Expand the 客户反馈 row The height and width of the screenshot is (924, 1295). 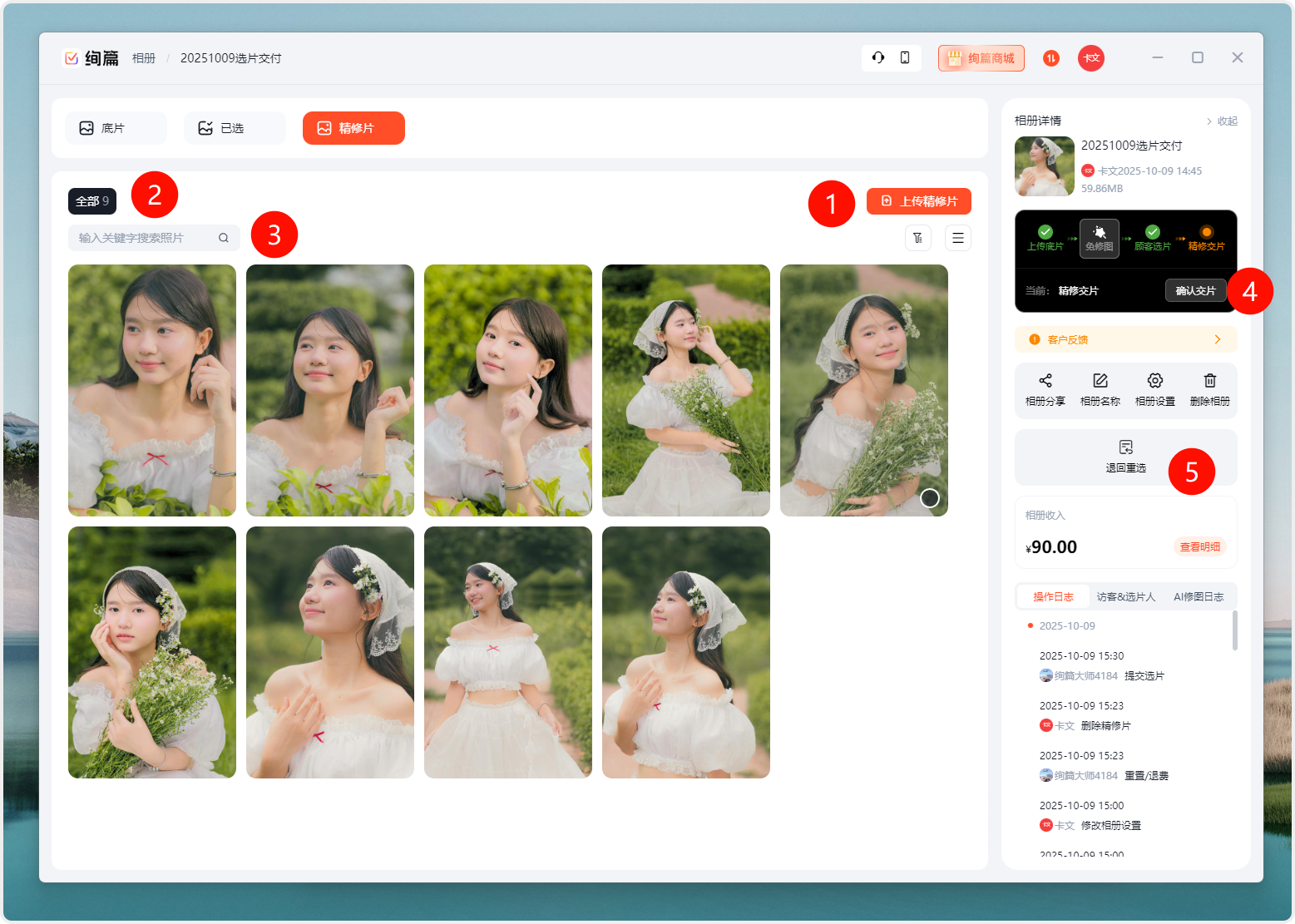click(x=1125, y=339)
